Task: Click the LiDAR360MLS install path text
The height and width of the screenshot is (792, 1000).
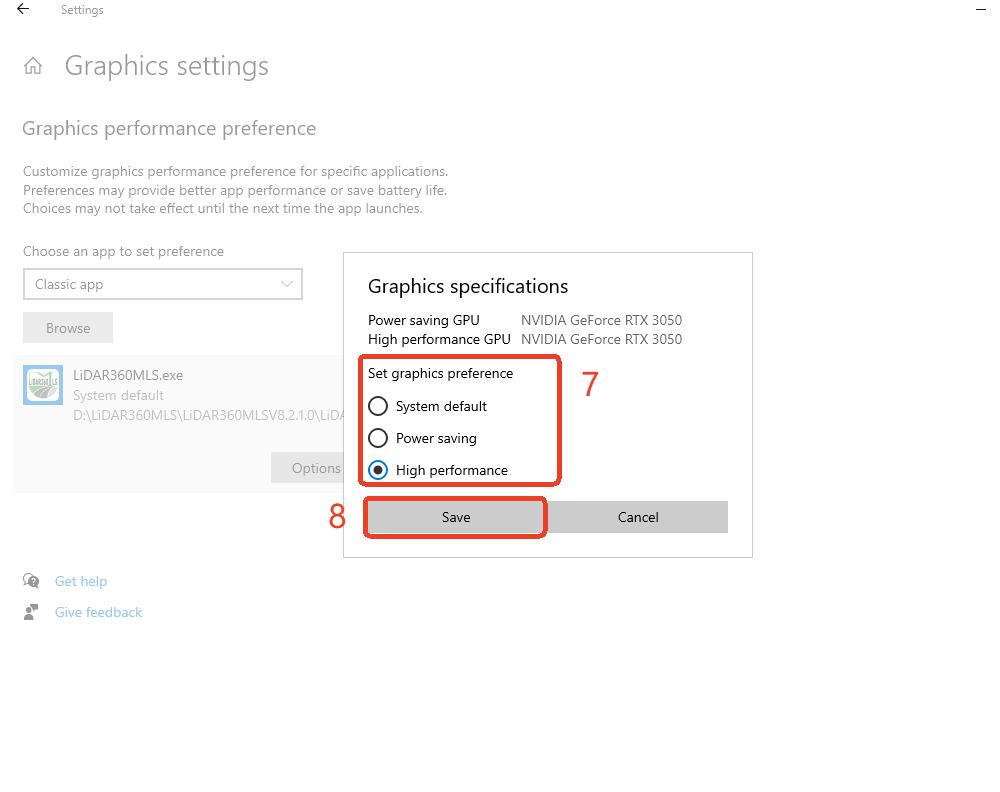Action: click(x=208, y=415)
